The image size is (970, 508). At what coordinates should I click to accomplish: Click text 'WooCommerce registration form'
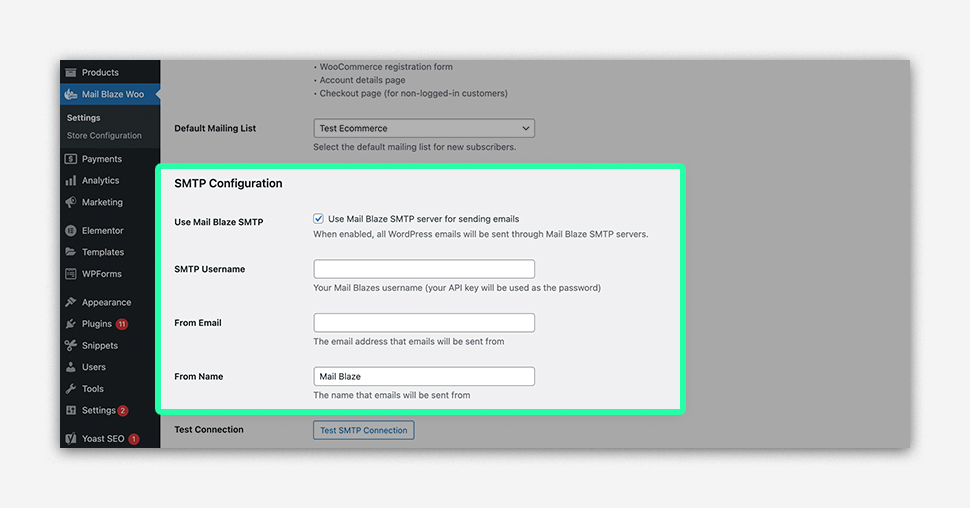(386, 67)
